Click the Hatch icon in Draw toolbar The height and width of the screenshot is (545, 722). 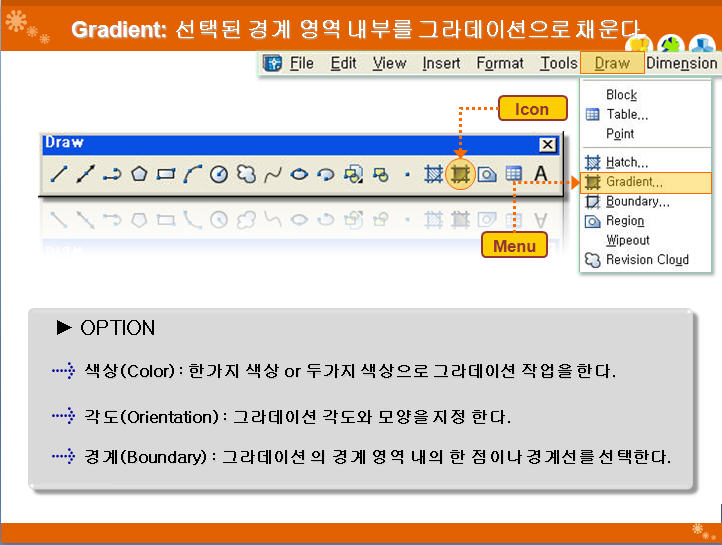(433, 174)
